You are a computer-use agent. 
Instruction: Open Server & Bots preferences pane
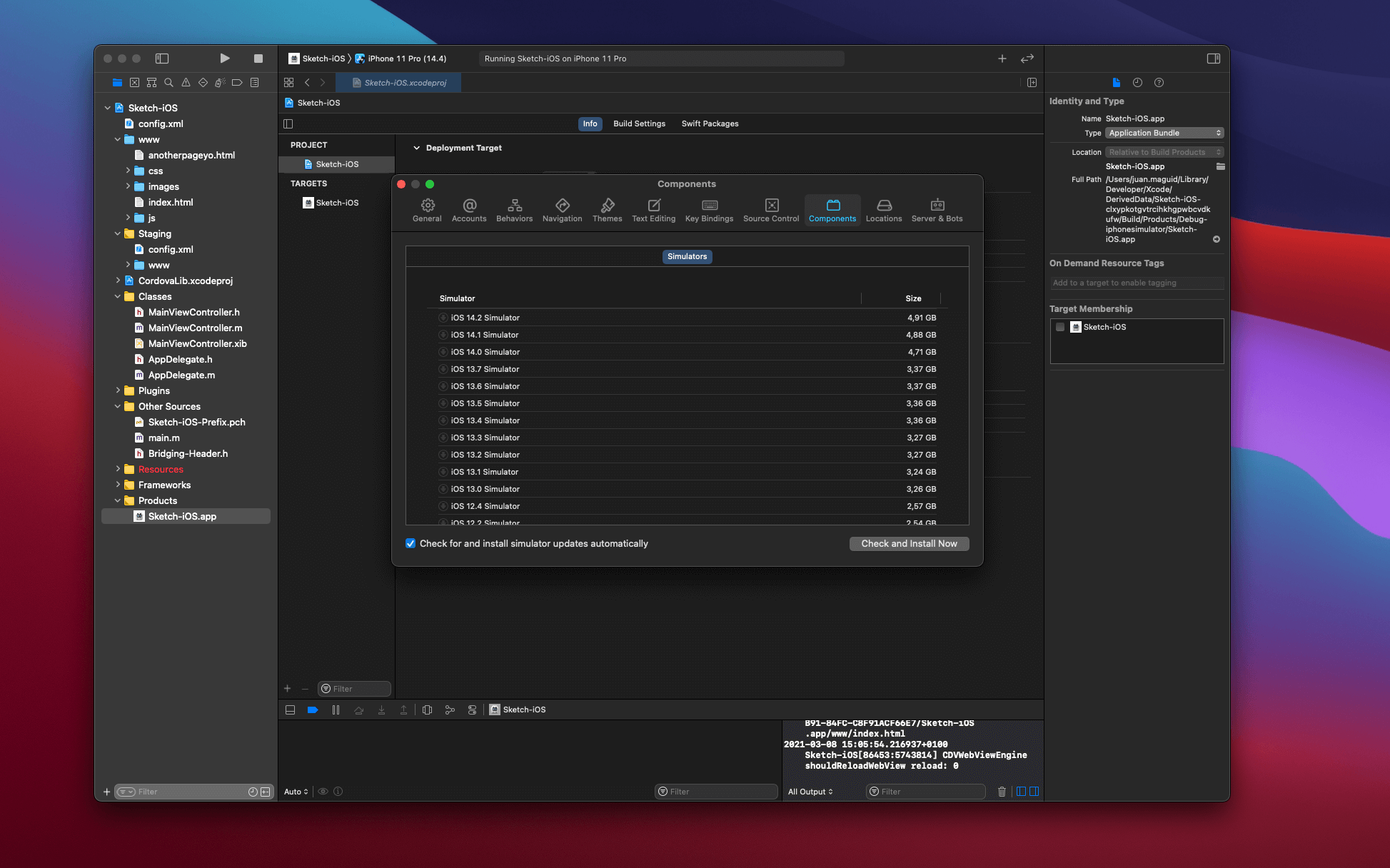pos(937,211)
